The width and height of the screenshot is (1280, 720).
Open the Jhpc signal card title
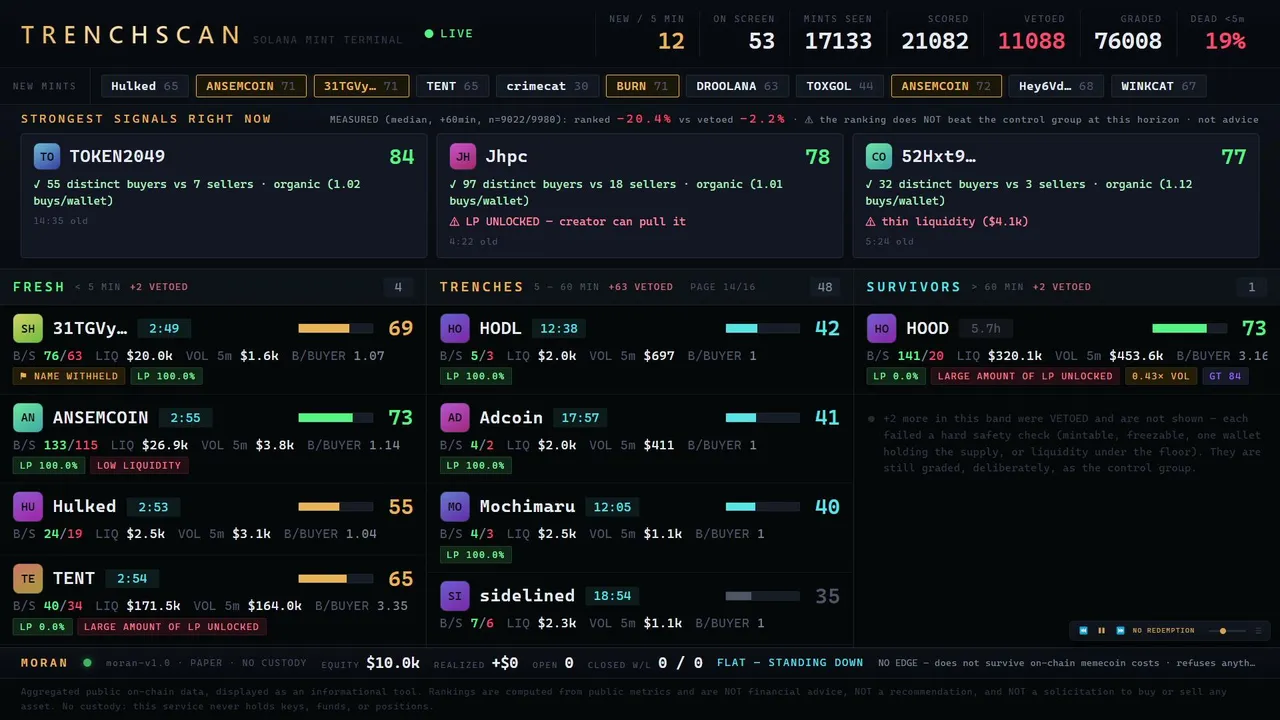(x=506, y=157)
